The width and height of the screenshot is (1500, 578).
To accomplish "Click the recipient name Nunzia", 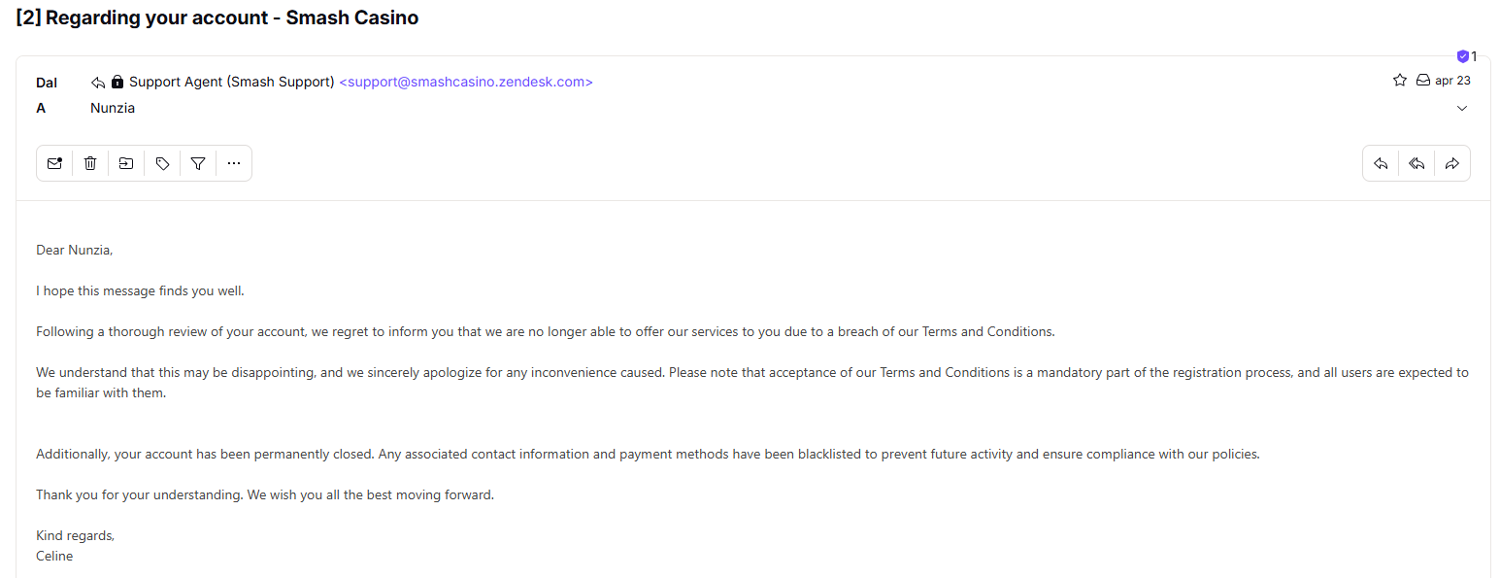I will pyautogui.click(x=112, y=108).
